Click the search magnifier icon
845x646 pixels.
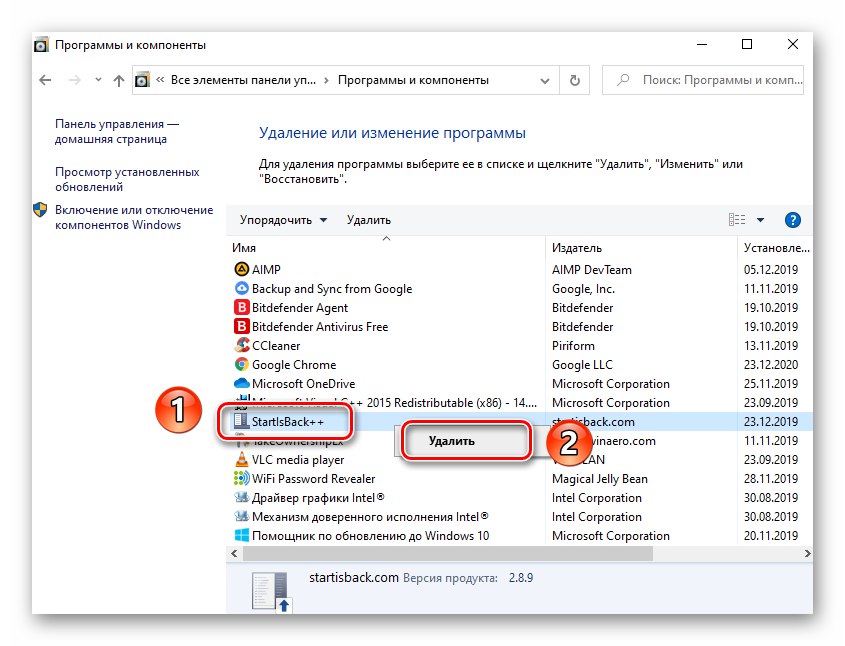(x=622, y=80)
